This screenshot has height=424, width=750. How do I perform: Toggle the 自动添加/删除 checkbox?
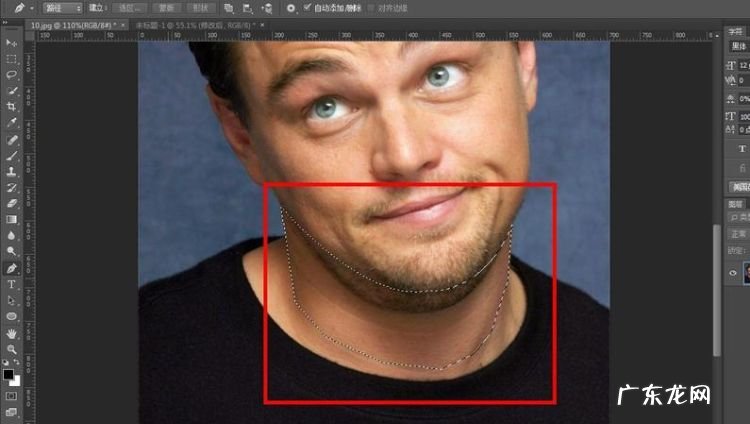(x=305, y=7)
